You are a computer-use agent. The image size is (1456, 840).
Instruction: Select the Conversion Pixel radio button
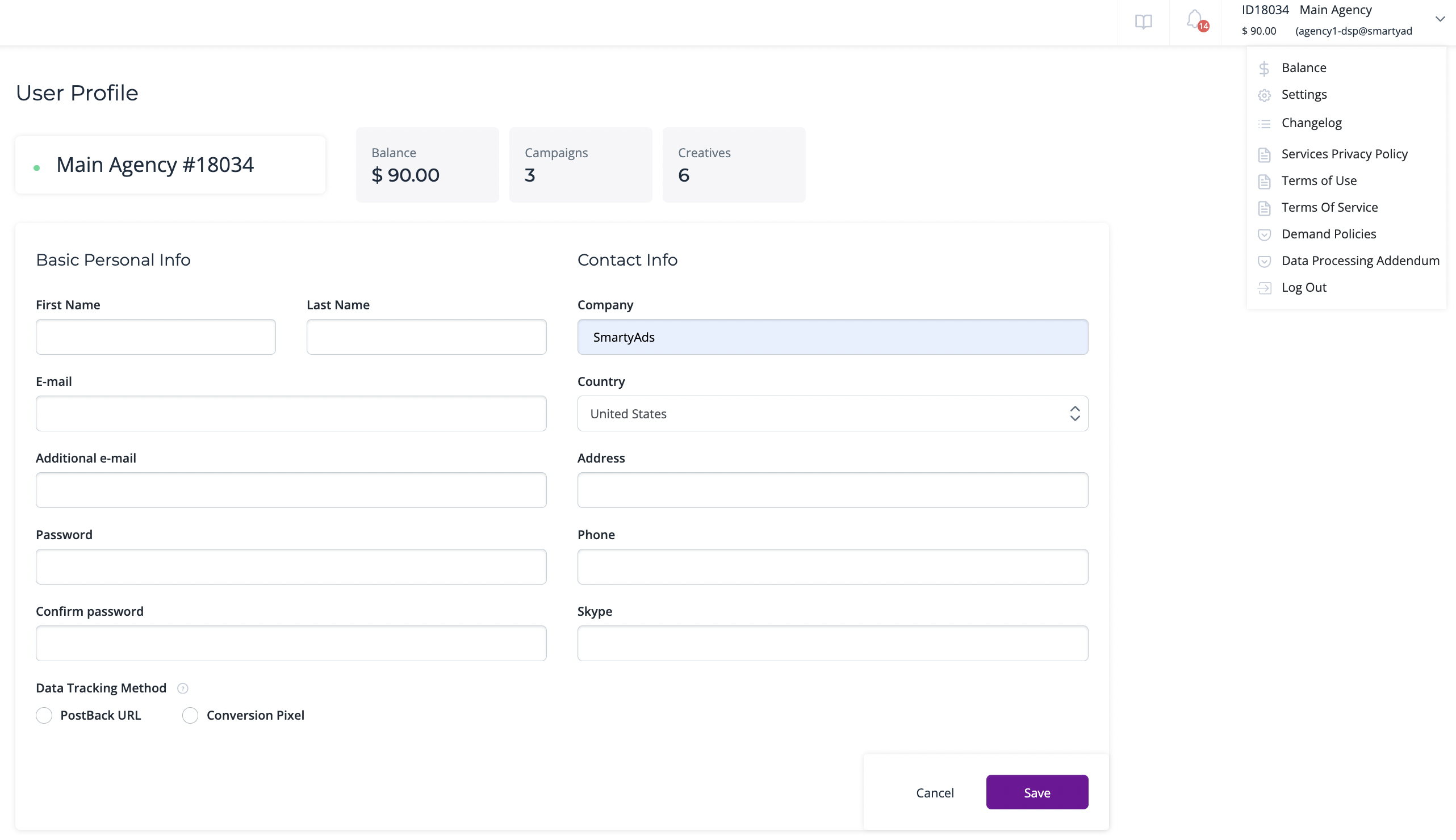190,715
